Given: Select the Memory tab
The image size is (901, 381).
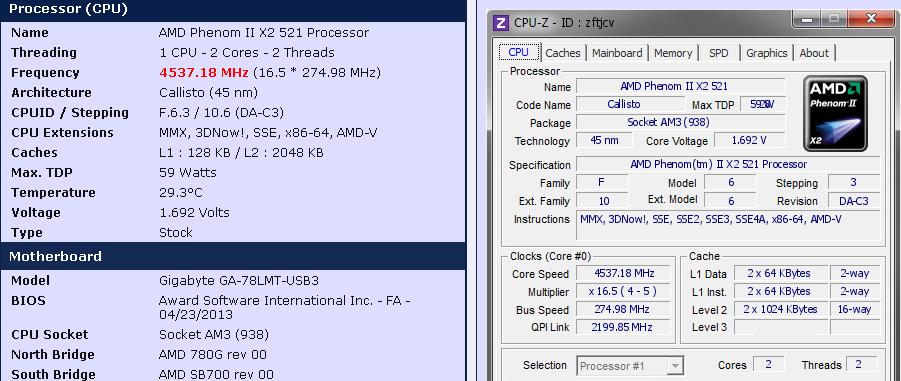Looking at the screenshot, I should tap(673, 53).
